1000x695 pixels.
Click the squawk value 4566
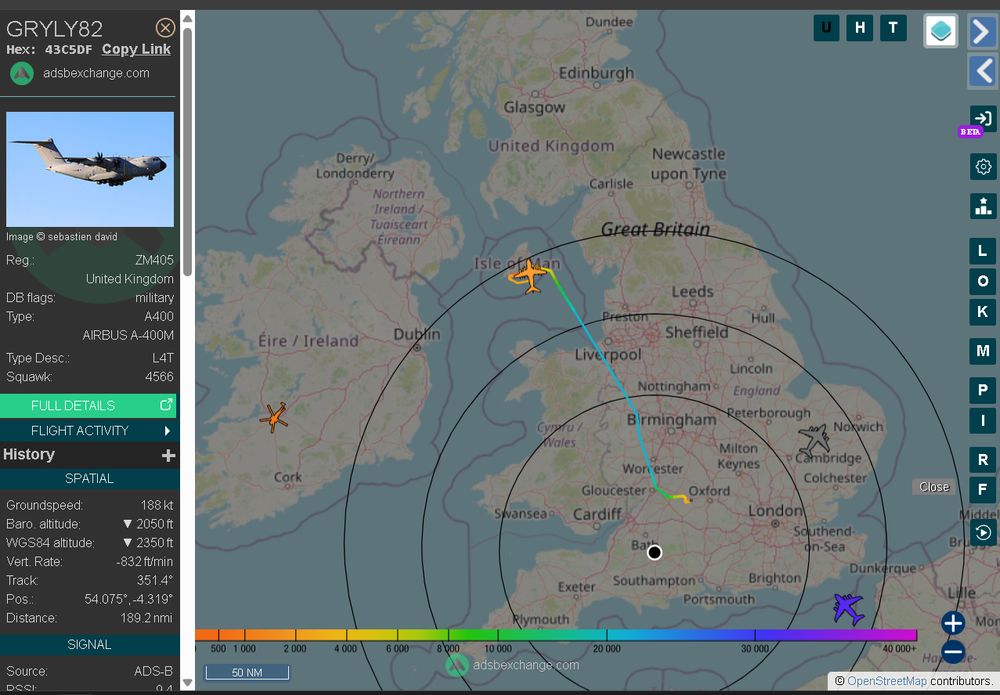tap(159, 377)
